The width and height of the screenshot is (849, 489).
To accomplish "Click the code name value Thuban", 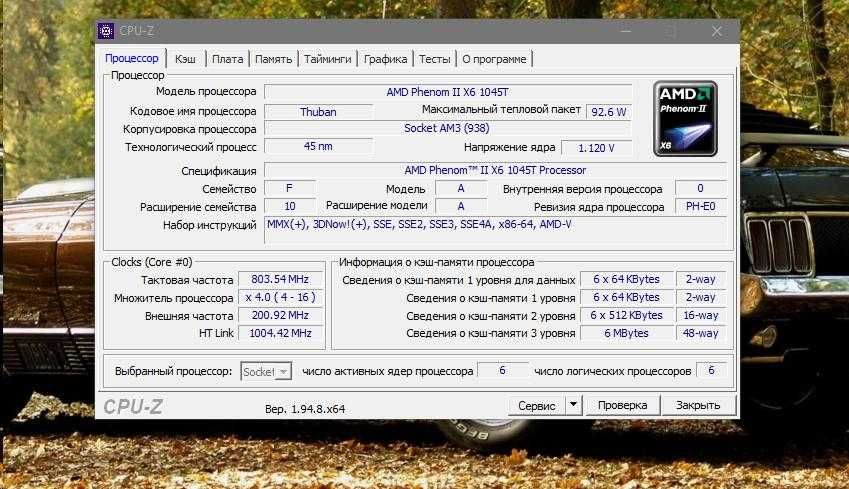I will [318, 112].
